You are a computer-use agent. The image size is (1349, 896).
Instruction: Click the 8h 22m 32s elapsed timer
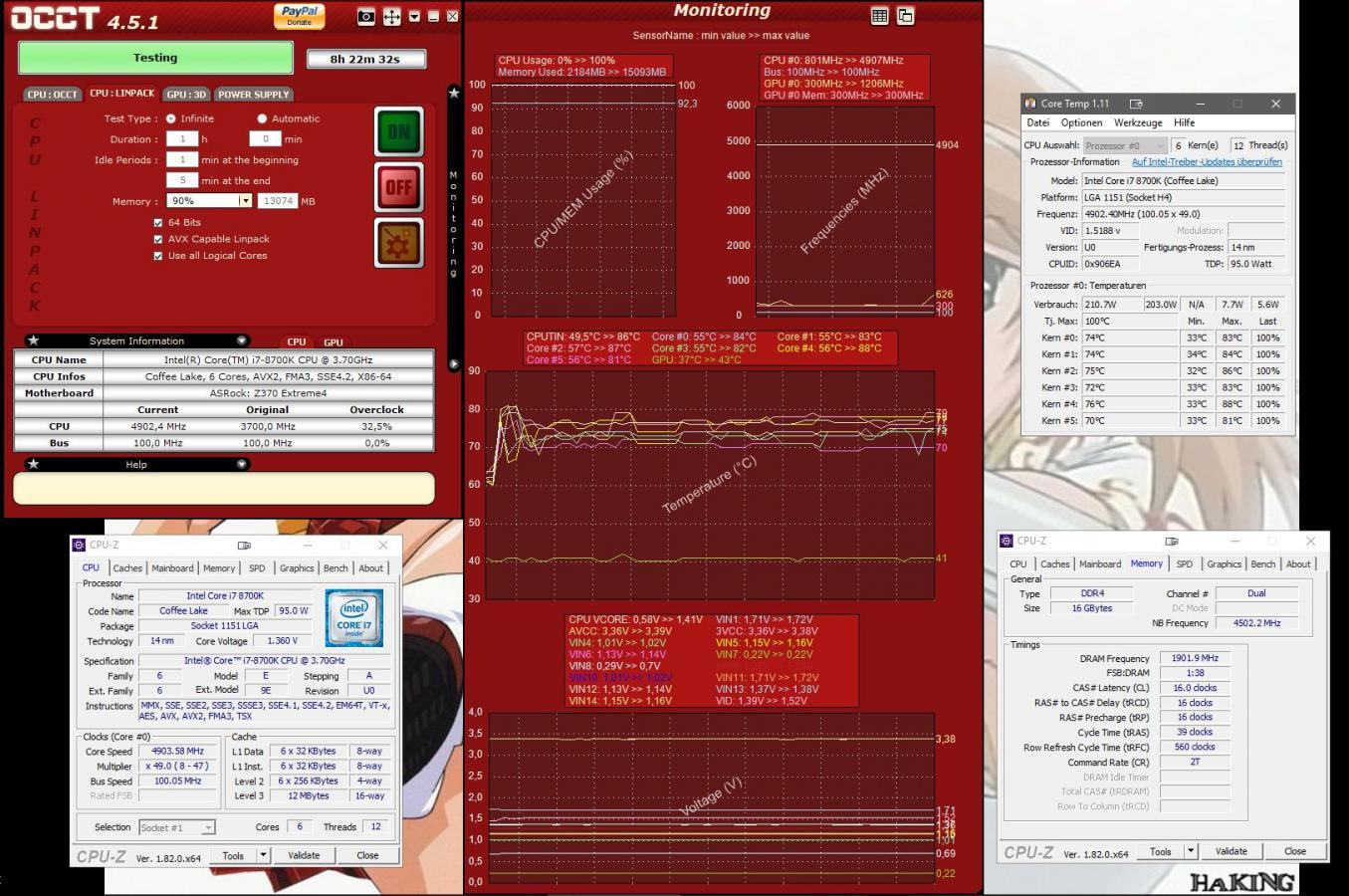(x=365, y=59)
